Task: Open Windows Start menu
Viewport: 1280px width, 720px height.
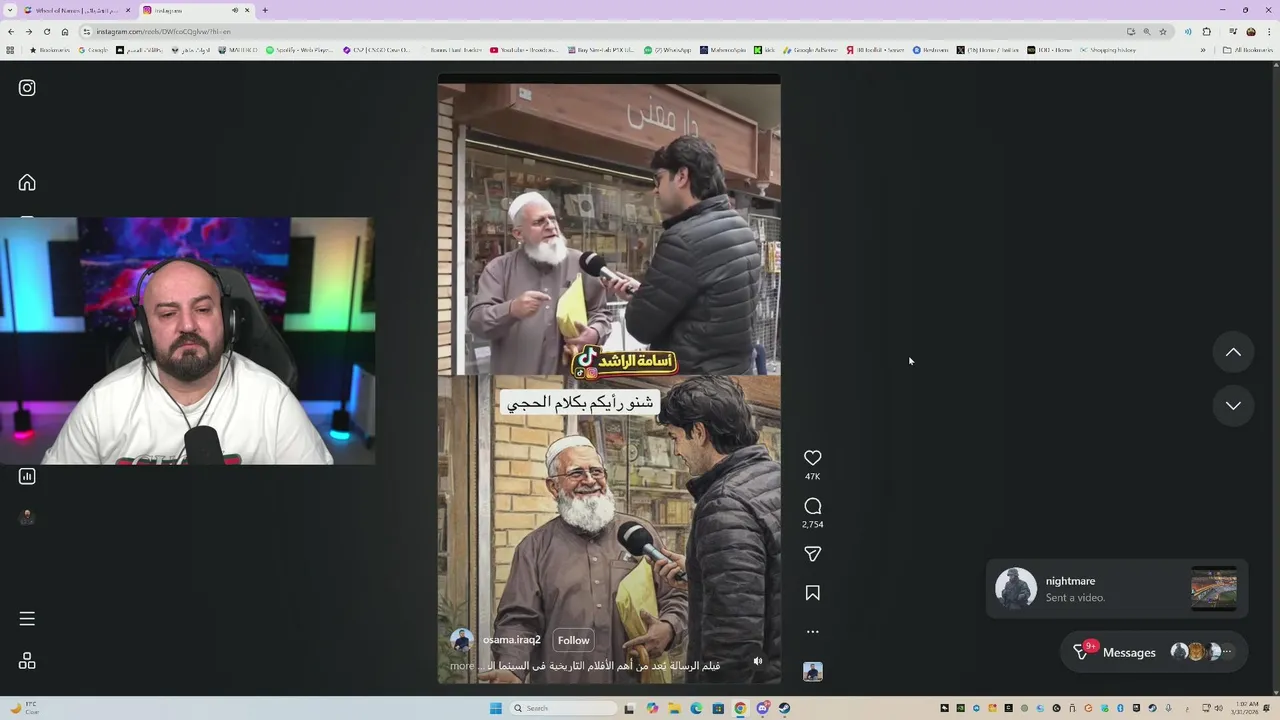Action: tap(495, 708)
